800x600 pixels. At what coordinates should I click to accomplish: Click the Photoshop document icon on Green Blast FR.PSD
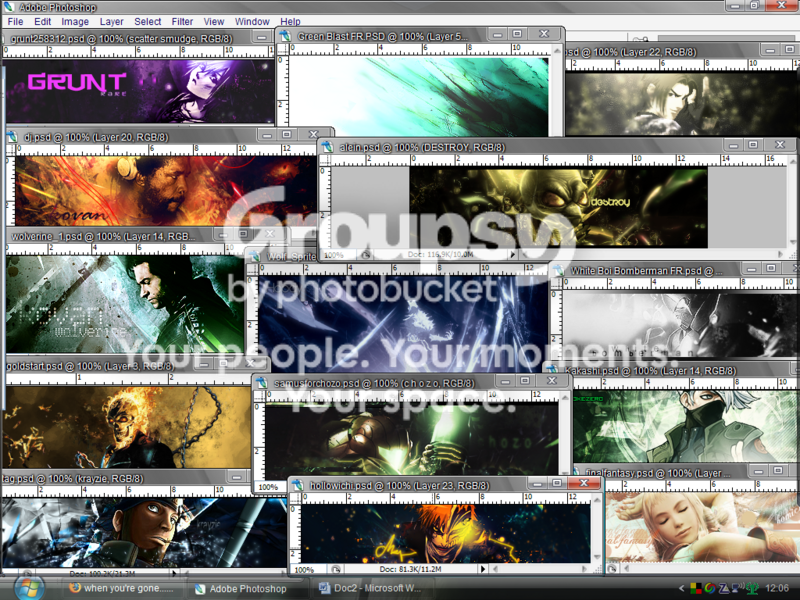point(285,36)
